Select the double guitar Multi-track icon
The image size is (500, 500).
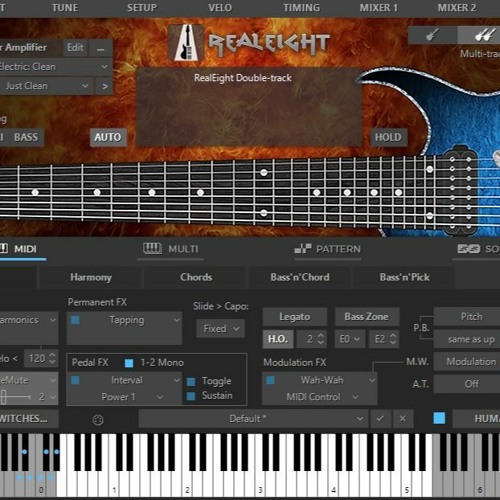tap(483, 35)
